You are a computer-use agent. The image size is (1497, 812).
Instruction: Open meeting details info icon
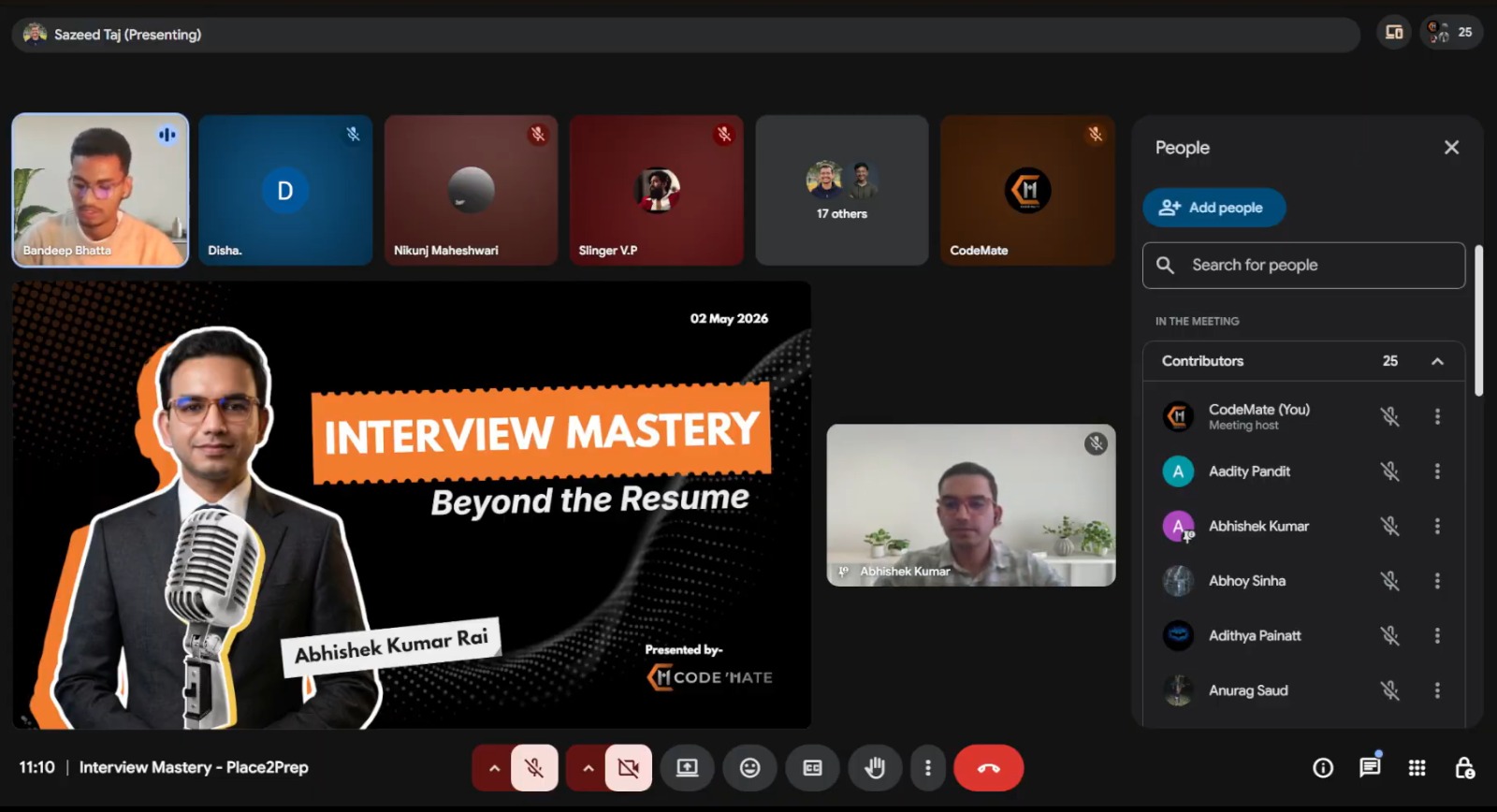tap(1323, 768)
